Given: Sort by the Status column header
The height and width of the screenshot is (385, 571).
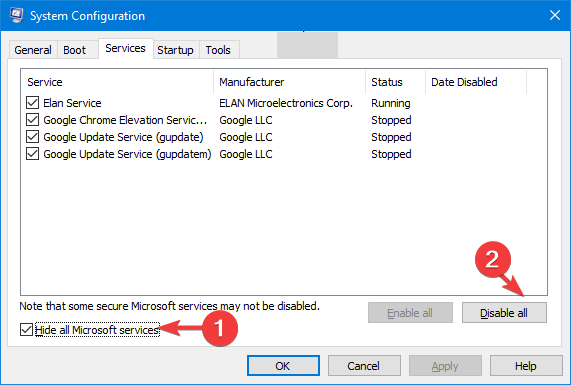Looking at the screenshot, I should [x=395, y=82].
